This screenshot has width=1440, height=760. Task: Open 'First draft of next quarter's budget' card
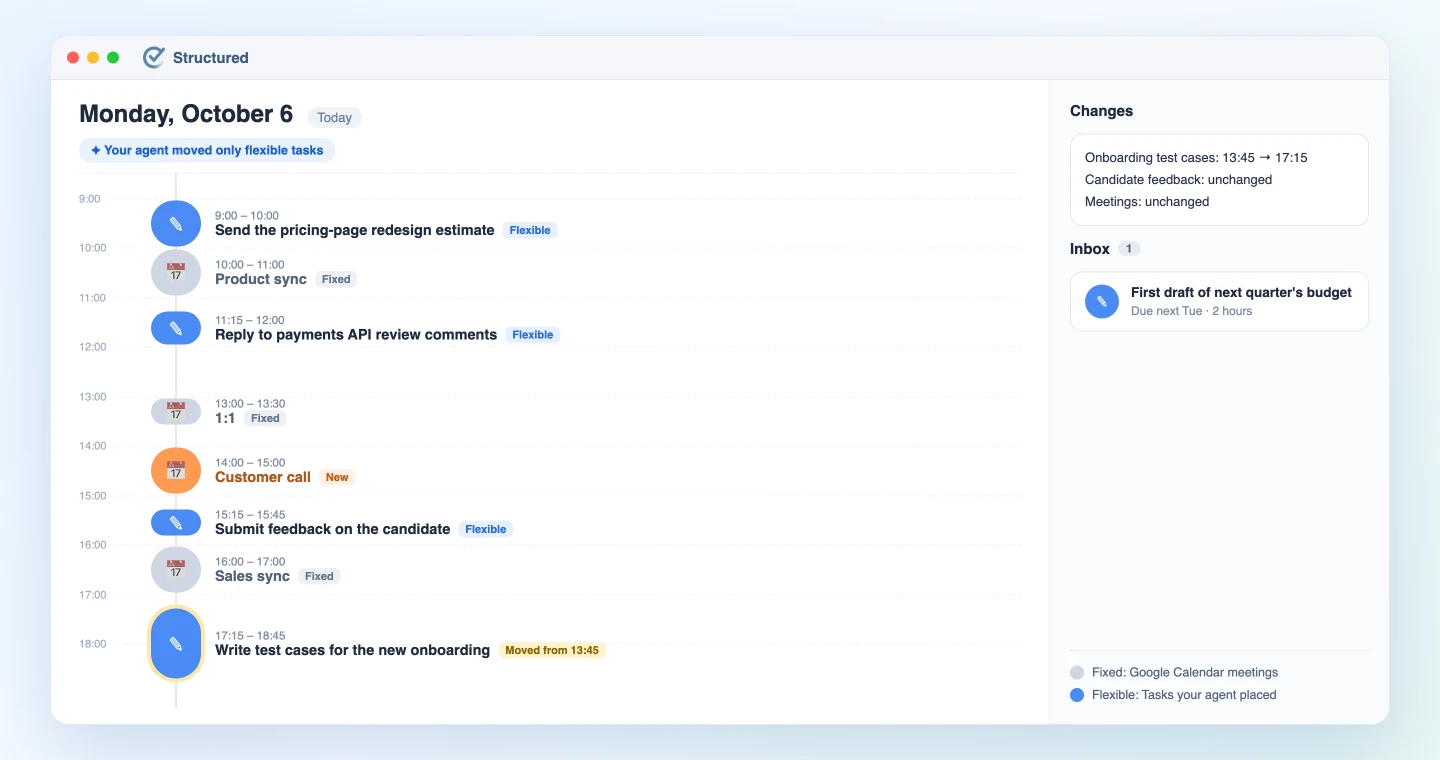(1219, 301)
